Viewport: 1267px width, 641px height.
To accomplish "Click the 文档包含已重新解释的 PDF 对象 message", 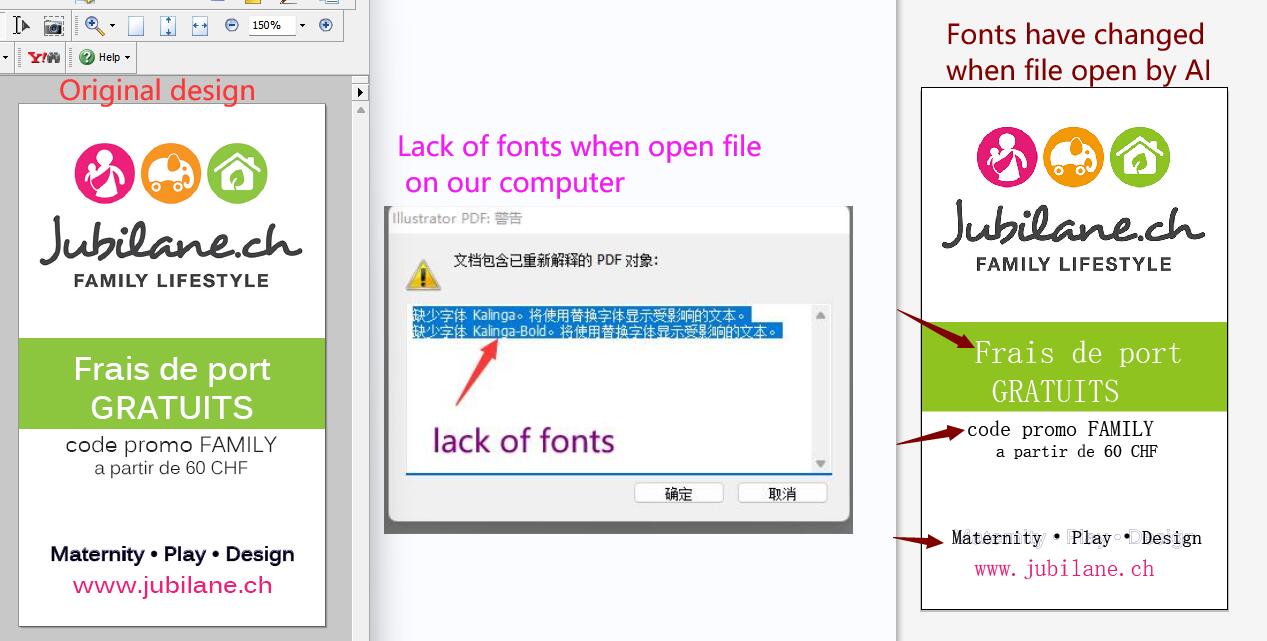I will (556, 260).
